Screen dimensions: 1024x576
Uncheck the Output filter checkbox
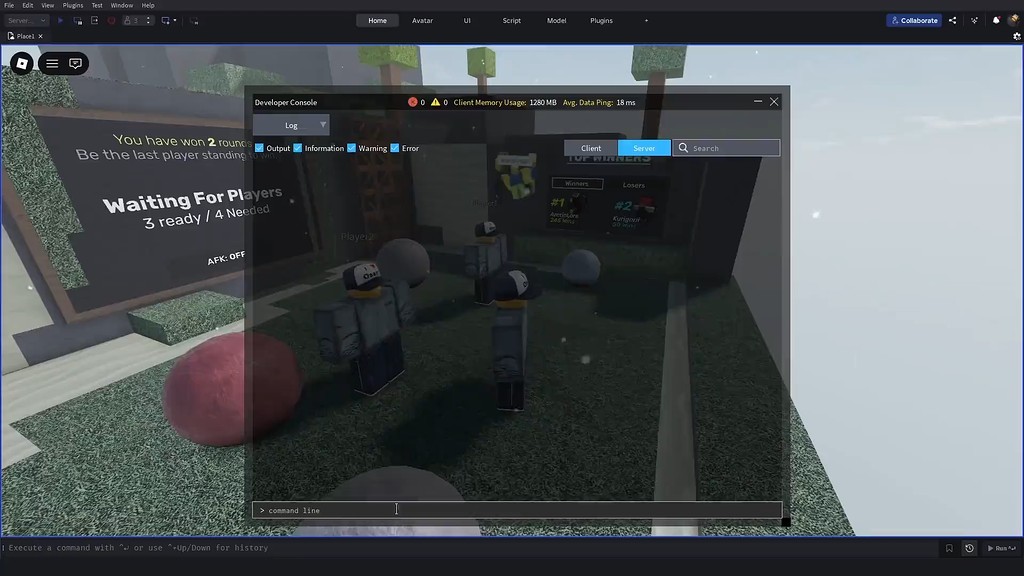click(259, 148)
